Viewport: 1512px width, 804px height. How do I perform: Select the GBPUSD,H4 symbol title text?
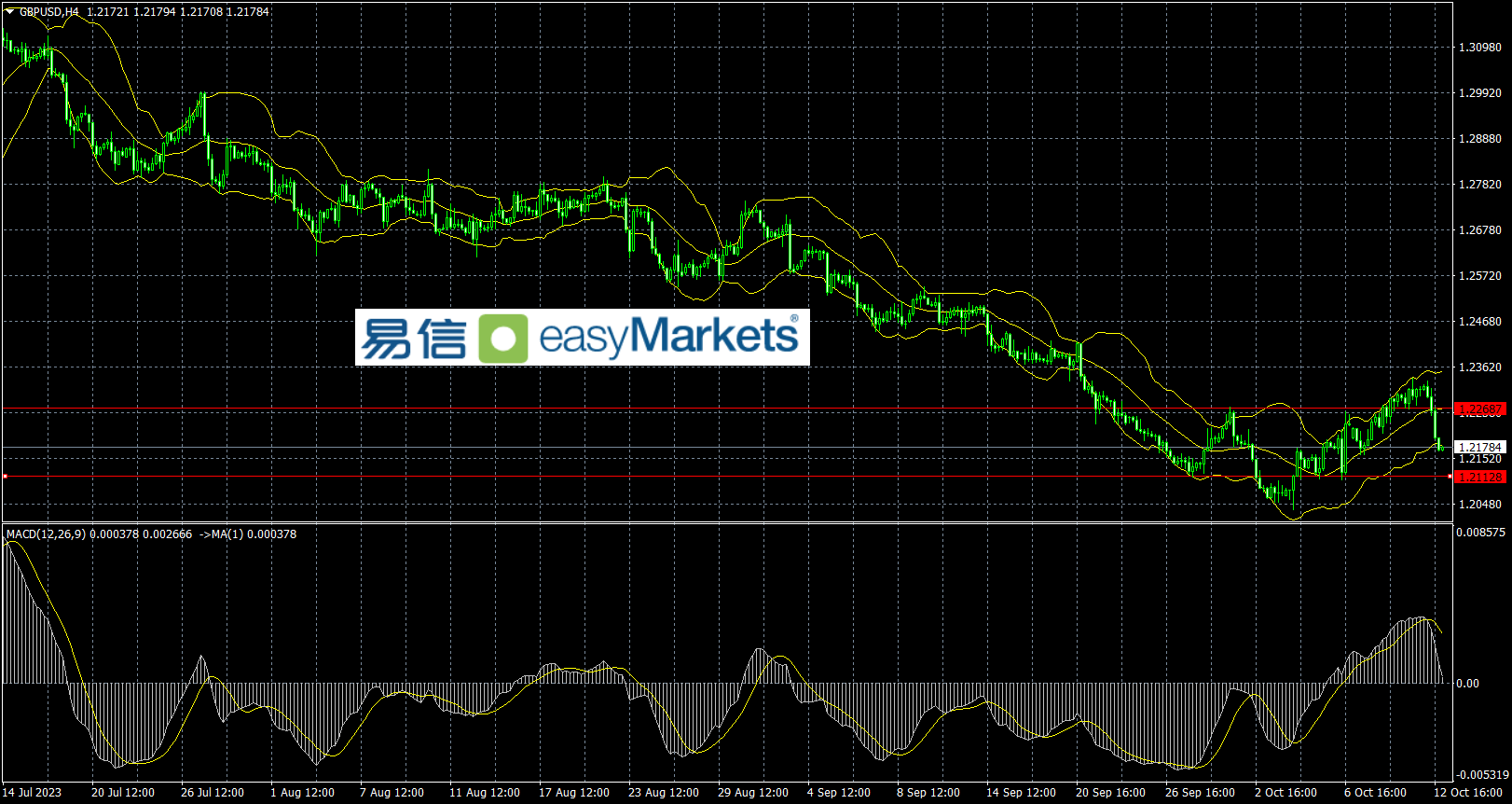coord(49,12)
